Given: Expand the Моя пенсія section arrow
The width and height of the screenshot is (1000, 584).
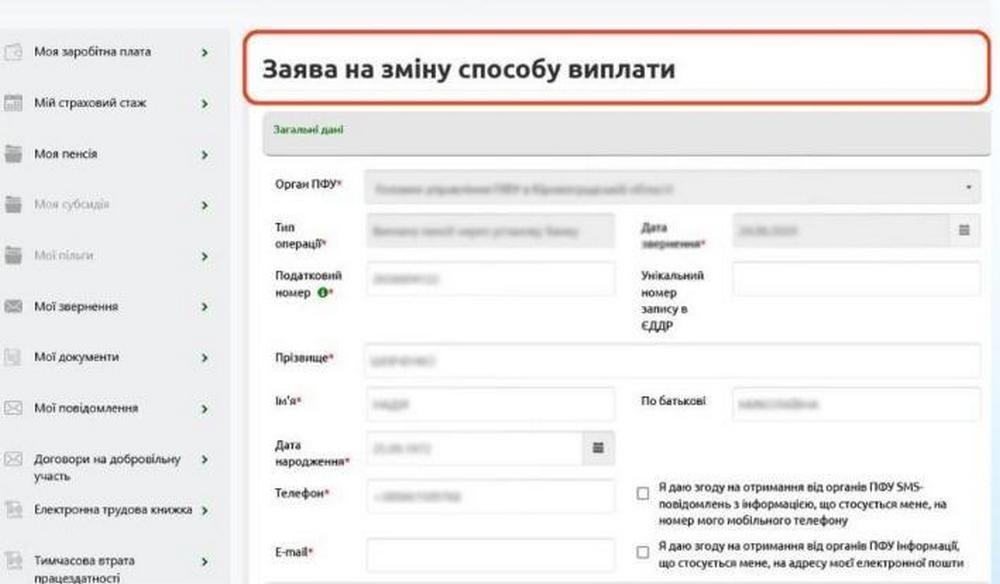Looking at the screenshot, I should coord(204,155).
